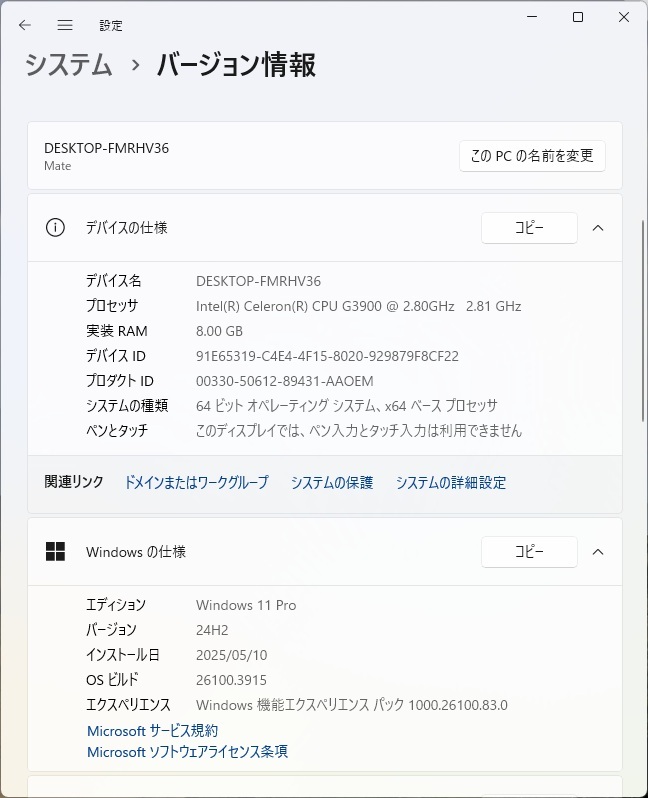The height and width of the screenshot is (798, 648).
Task: Click この PC の名前を変更 button
Action: pos(532,156)
